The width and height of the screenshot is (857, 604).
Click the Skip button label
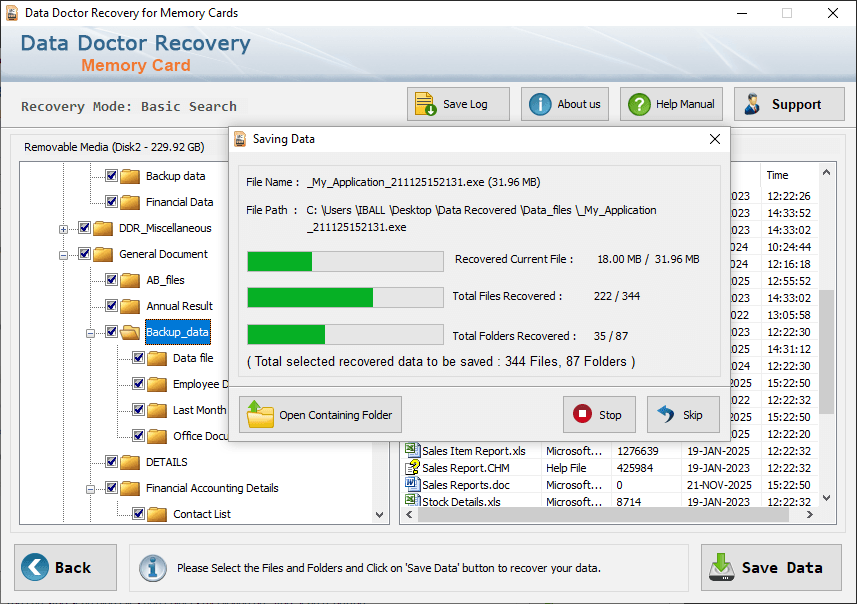coord(692,415)
